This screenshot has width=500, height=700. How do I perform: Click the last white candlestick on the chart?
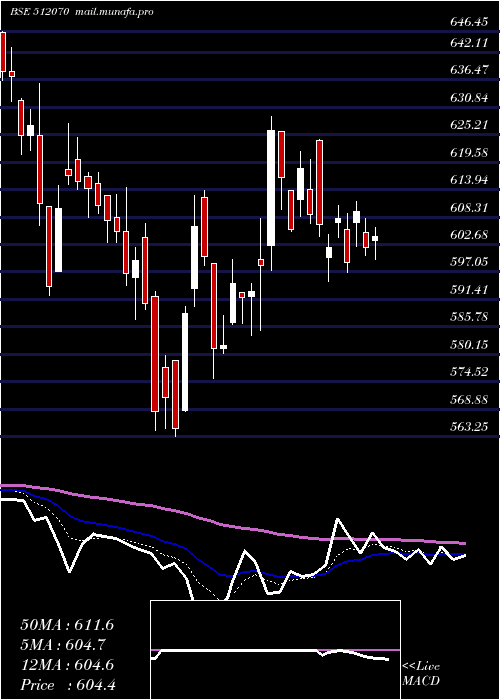point(375,238)
